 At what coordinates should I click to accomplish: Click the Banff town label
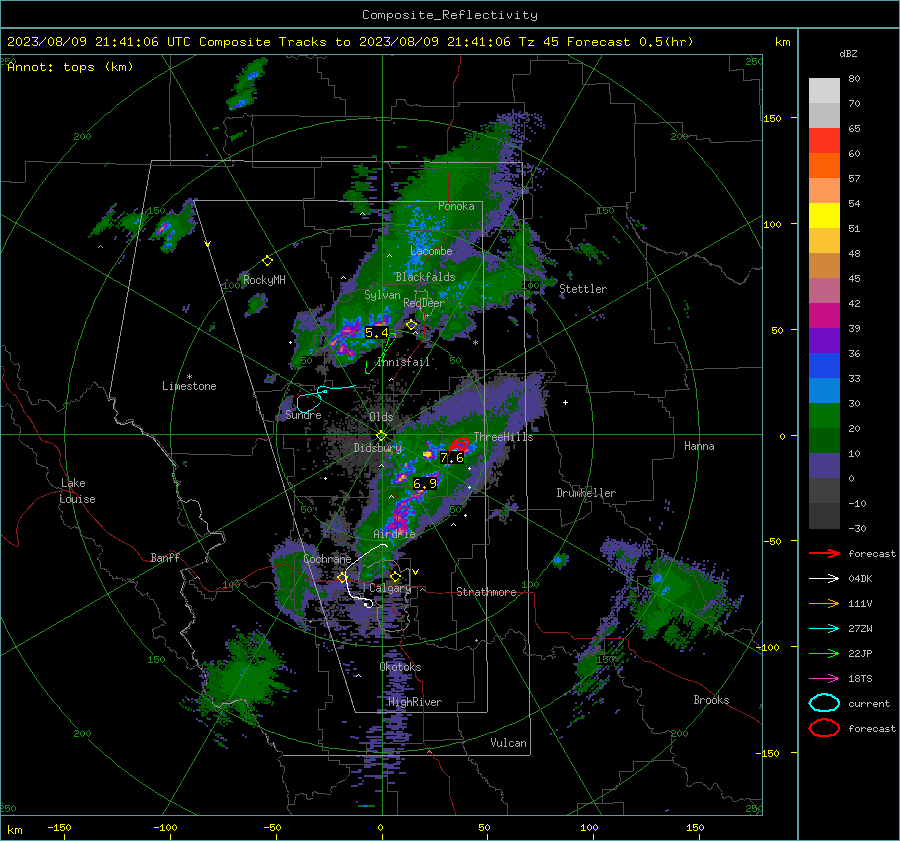pos(165,558)
